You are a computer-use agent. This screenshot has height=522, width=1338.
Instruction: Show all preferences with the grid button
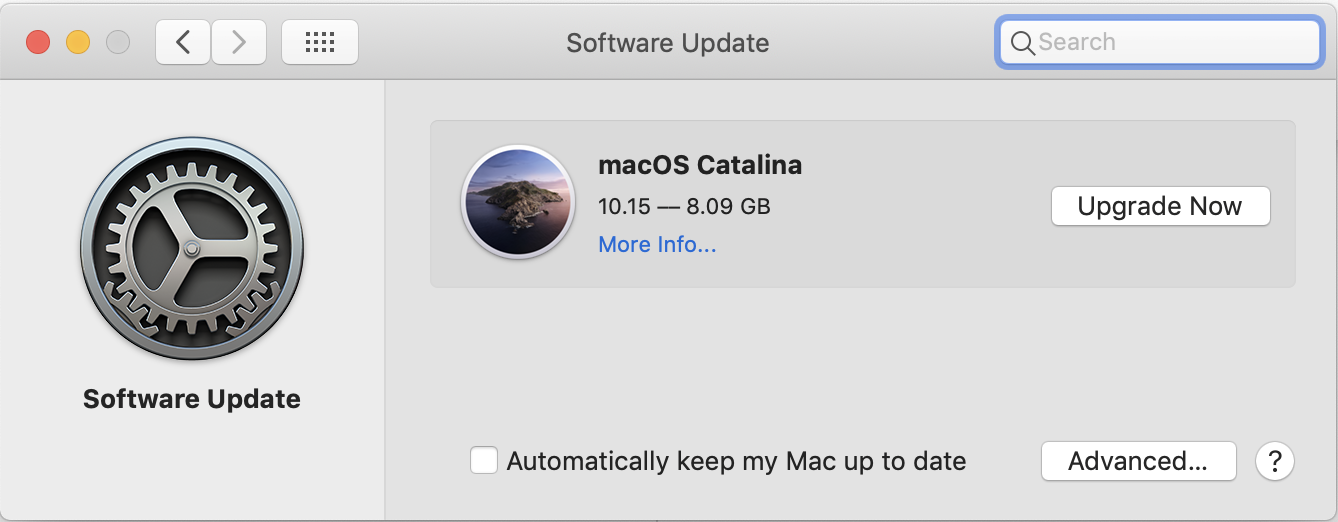[x=319, y=42]
